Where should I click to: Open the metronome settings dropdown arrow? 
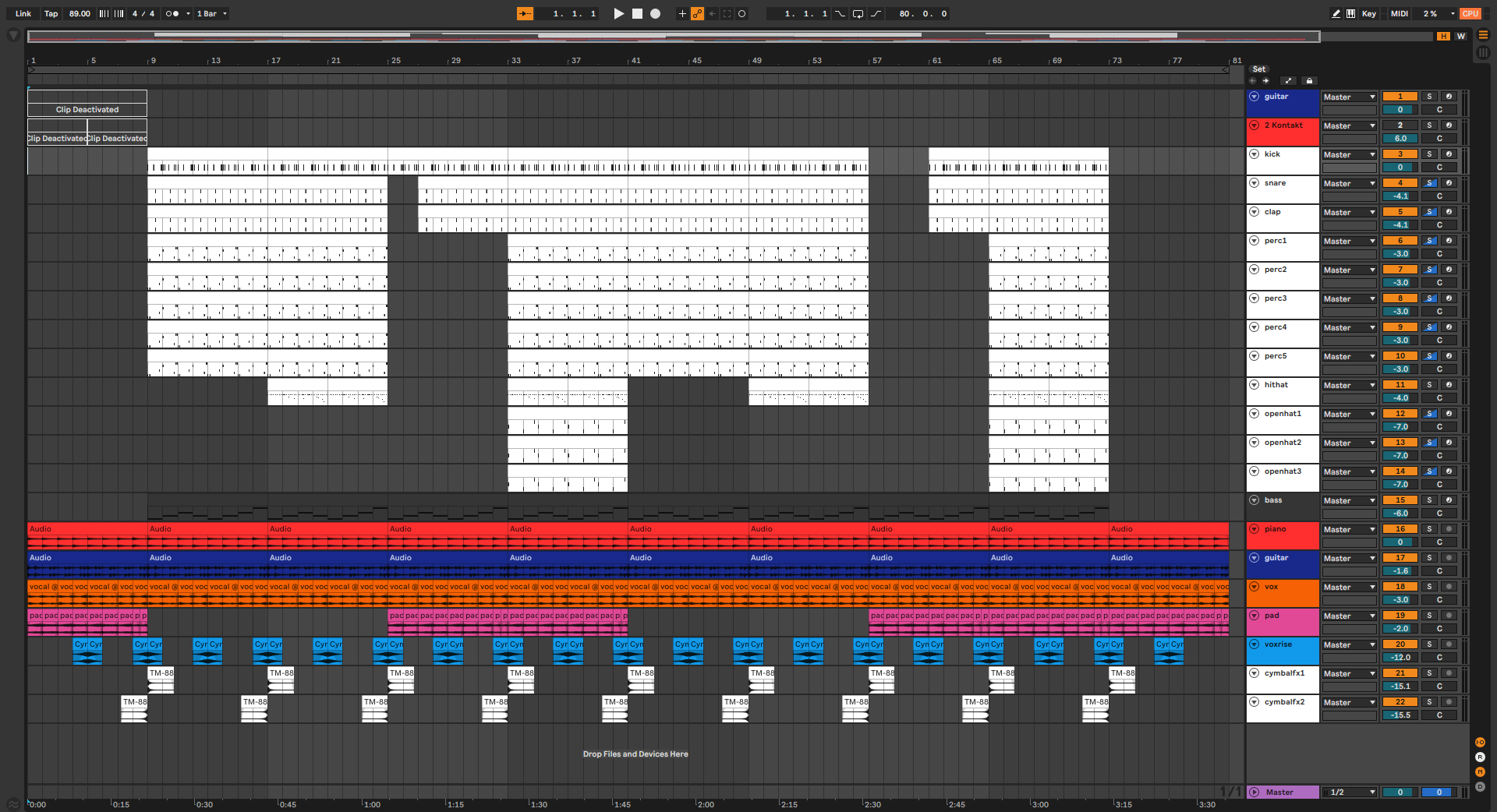tap(188, 13)
